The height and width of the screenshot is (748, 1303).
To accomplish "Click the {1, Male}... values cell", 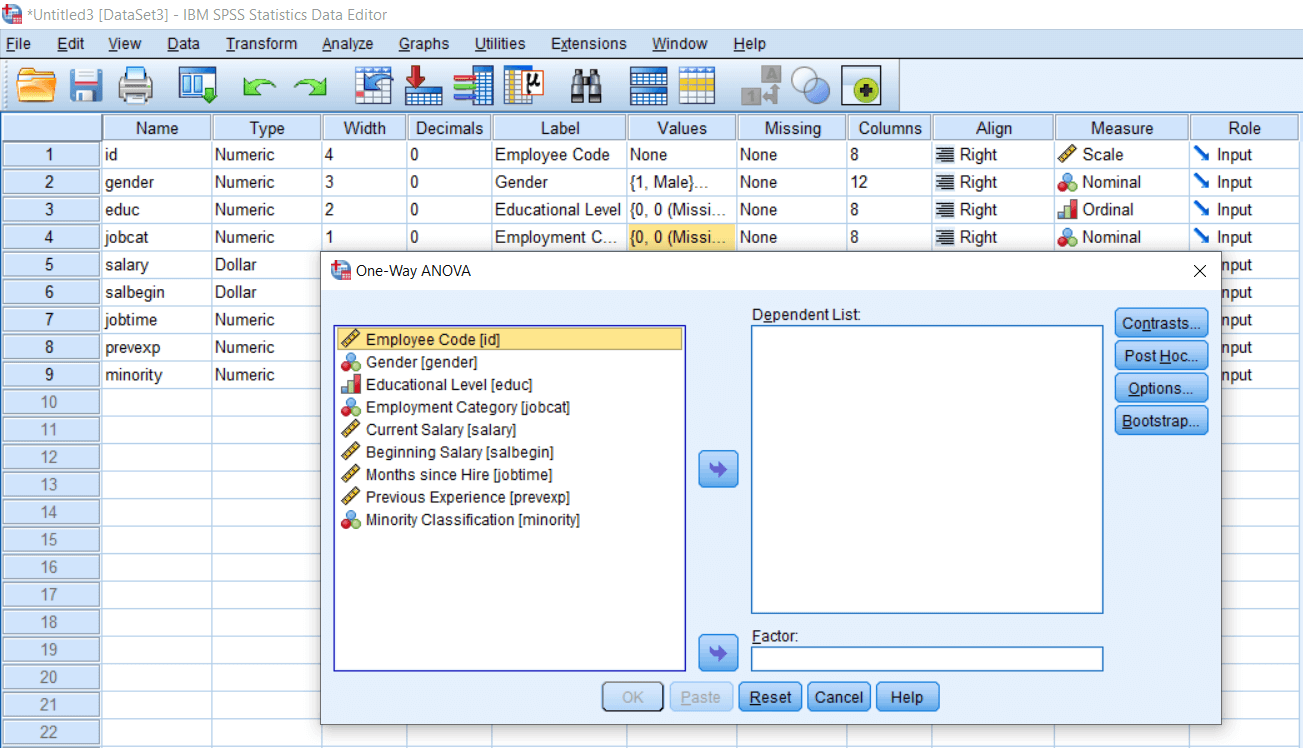I will tap(682, 182).
